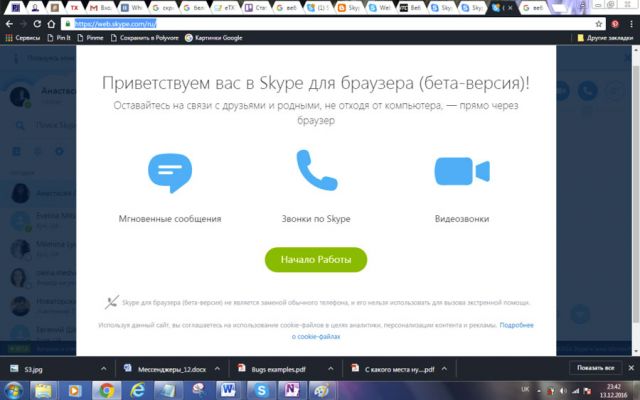Viewport: 640px width, 400px height.
Task: Open the Картинки Google bookmark
Action: [x=214, y=38]
